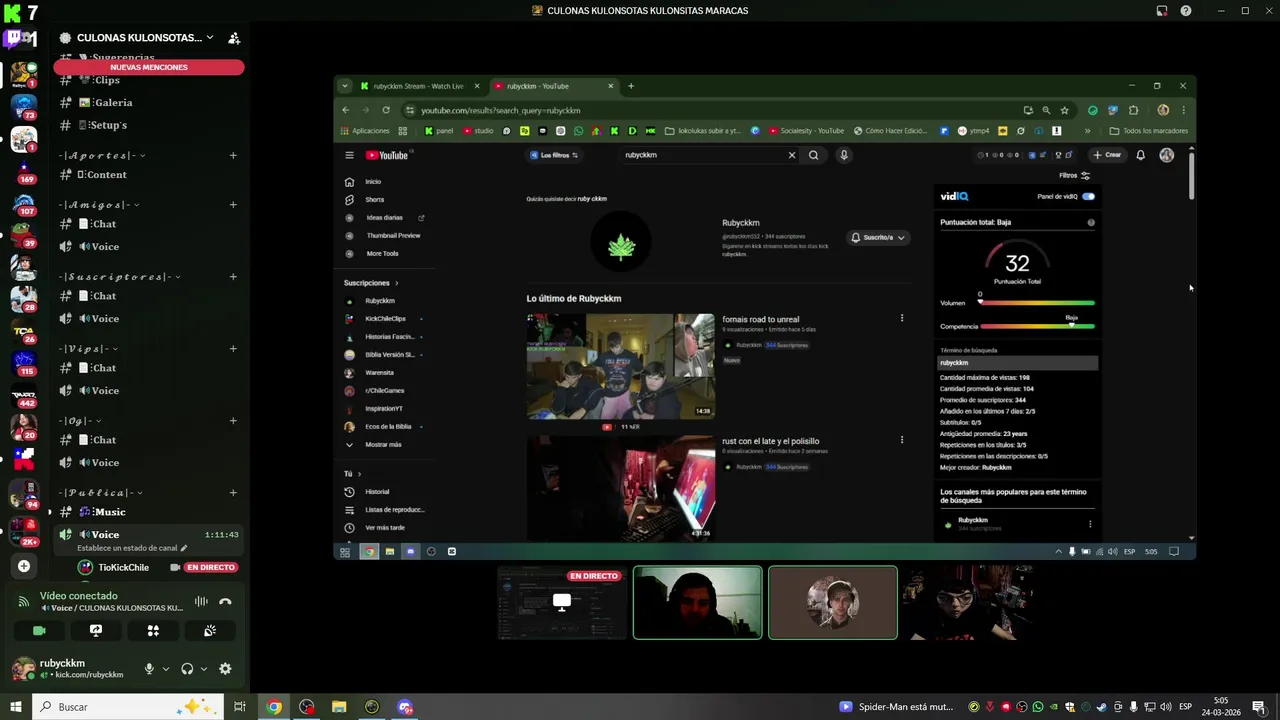Open Filtros in streamed YouTube results
Screen dimensions: 1280x720
[x=1074, y=176]
